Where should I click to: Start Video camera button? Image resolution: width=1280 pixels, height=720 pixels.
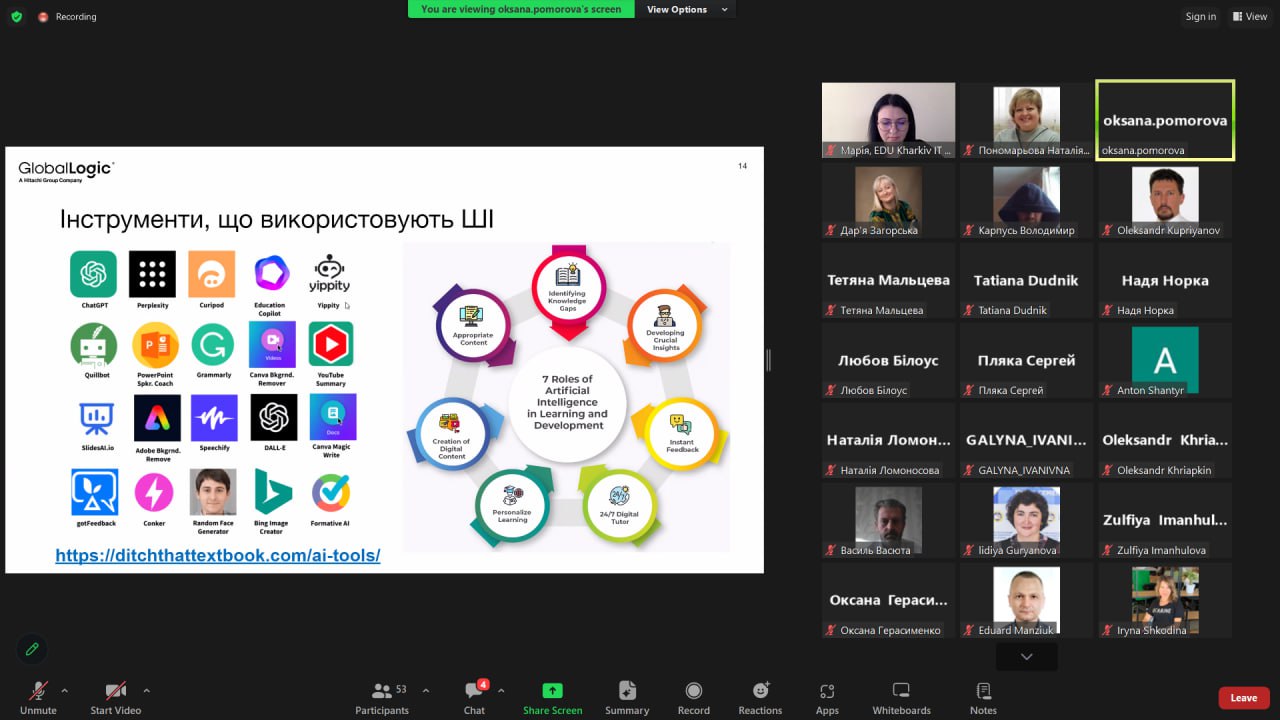[x=116, y=691]
